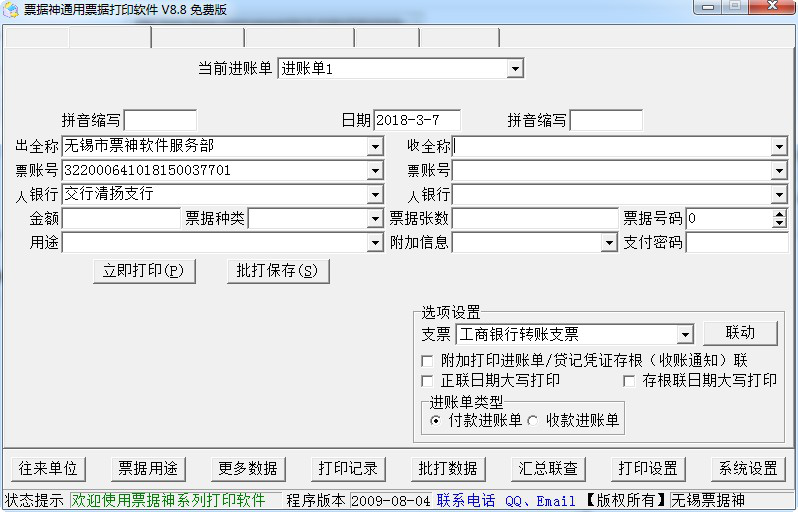Decrease 票据号码 with the down arrow

click(x=780, y=223)
